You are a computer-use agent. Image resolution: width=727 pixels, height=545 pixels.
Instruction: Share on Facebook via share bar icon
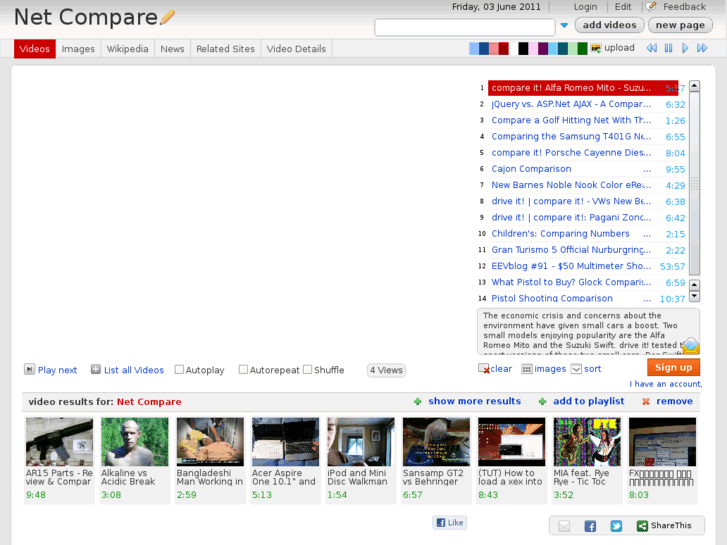(x=590, y=526)
